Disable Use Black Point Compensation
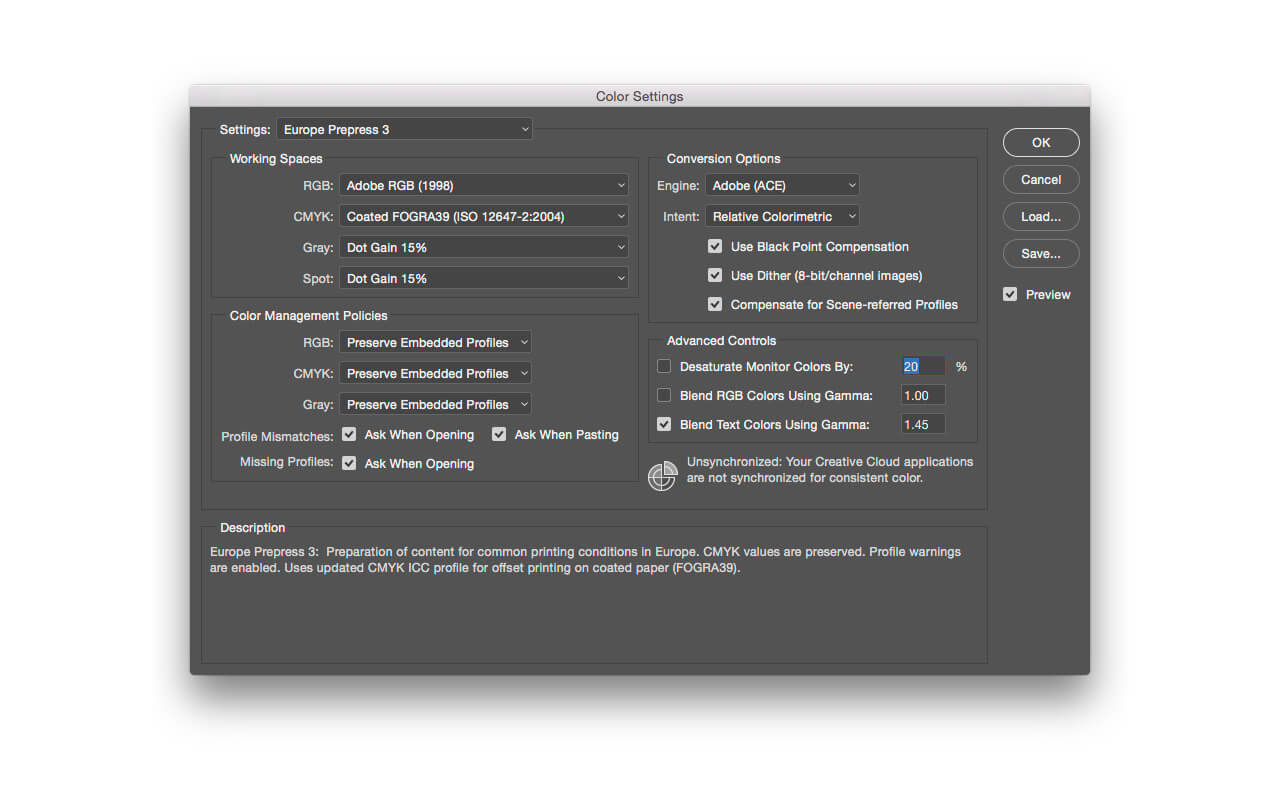The height and width of the screenshot is (800, 1280). (x=715, y=246)
